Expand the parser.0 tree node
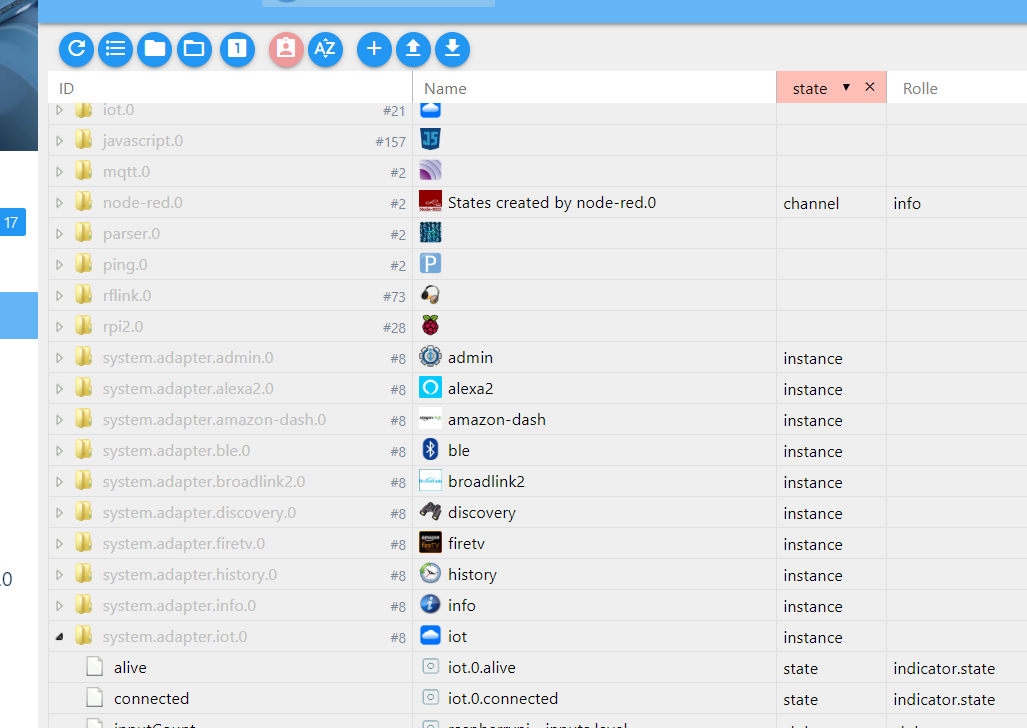The width and height of the screenshot is (1027, 728). pos(60,234)
